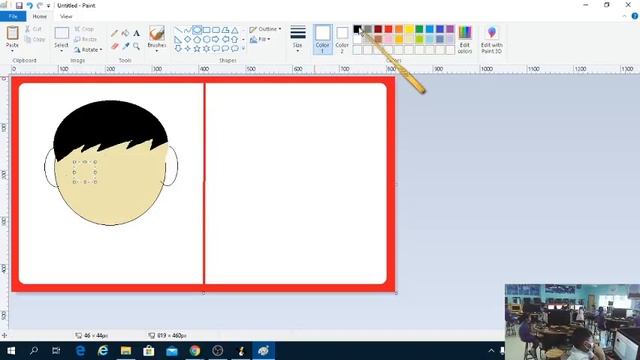Choose the Diamond shape
The width and height of the screenshot is (640, 360).
tap(187, 40)
